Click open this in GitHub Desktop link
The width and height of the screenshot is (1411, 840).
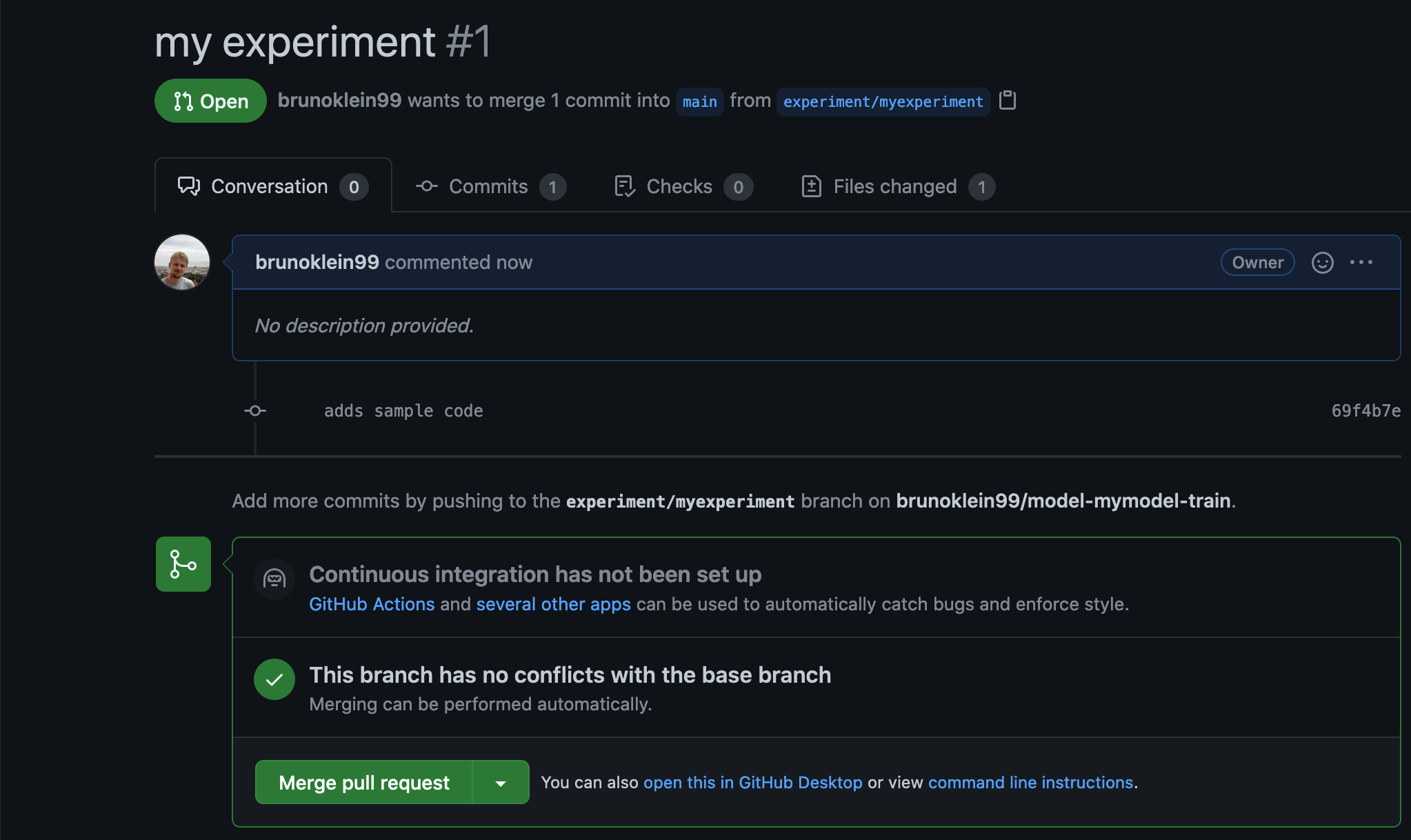(x=752, y=783)
